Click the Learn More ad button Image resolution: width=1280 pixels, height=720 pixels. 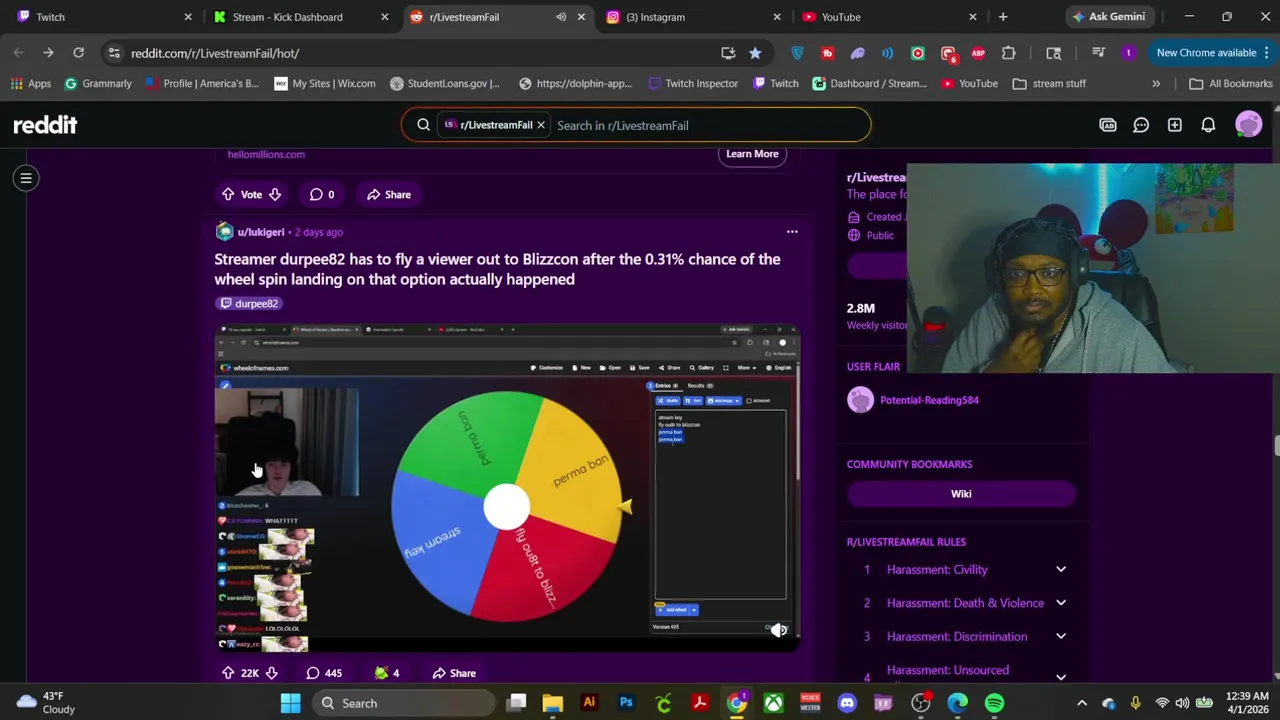[752, 154]
